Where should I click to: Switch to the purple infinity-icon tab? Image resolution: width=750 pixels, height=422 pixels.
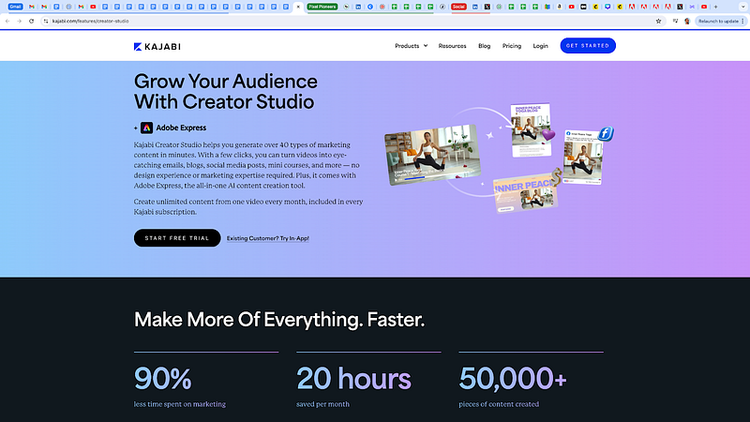692,7
